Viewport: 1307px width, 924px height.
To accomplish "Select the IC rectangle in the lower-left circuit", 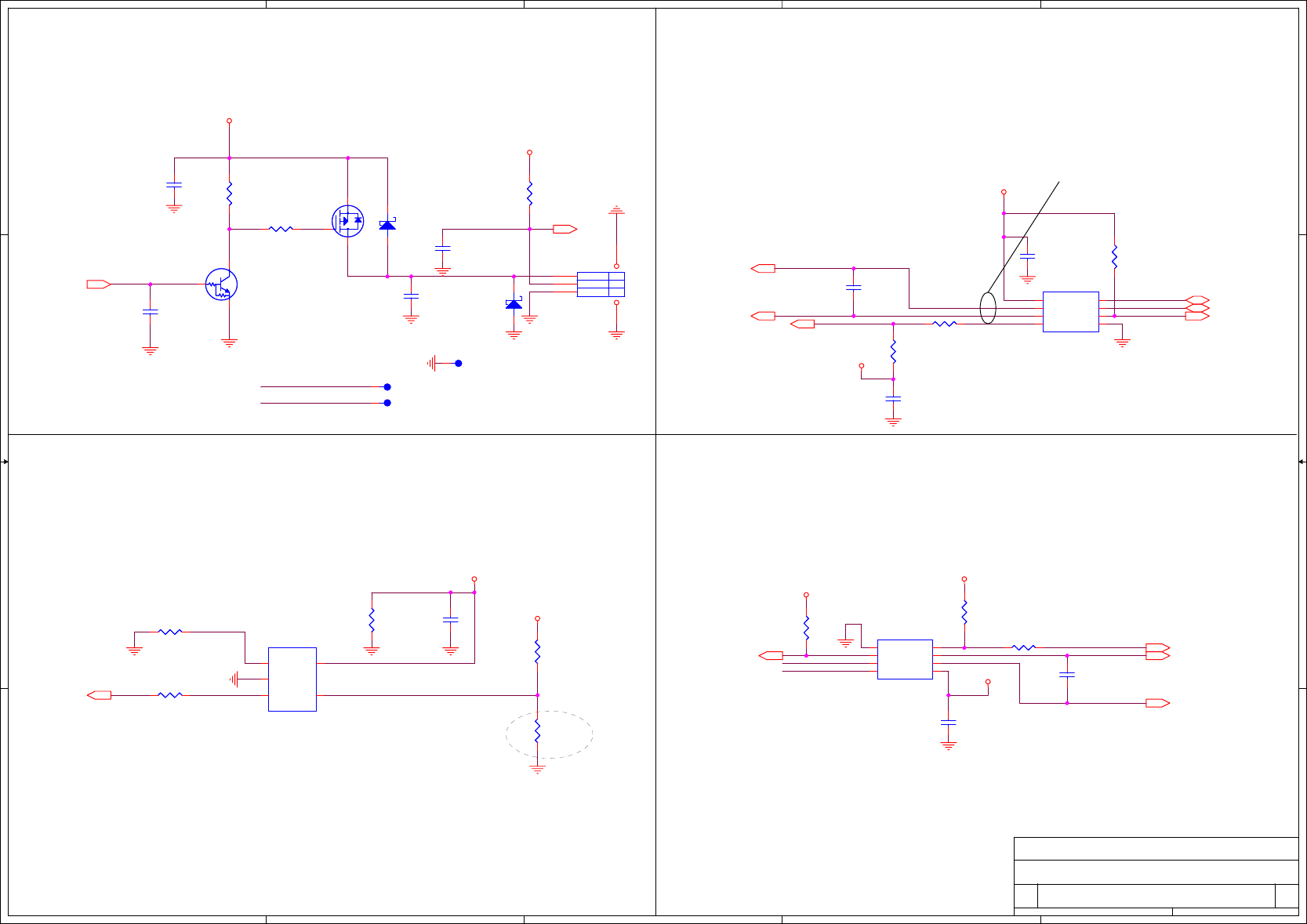I will (x=292, y=679).
